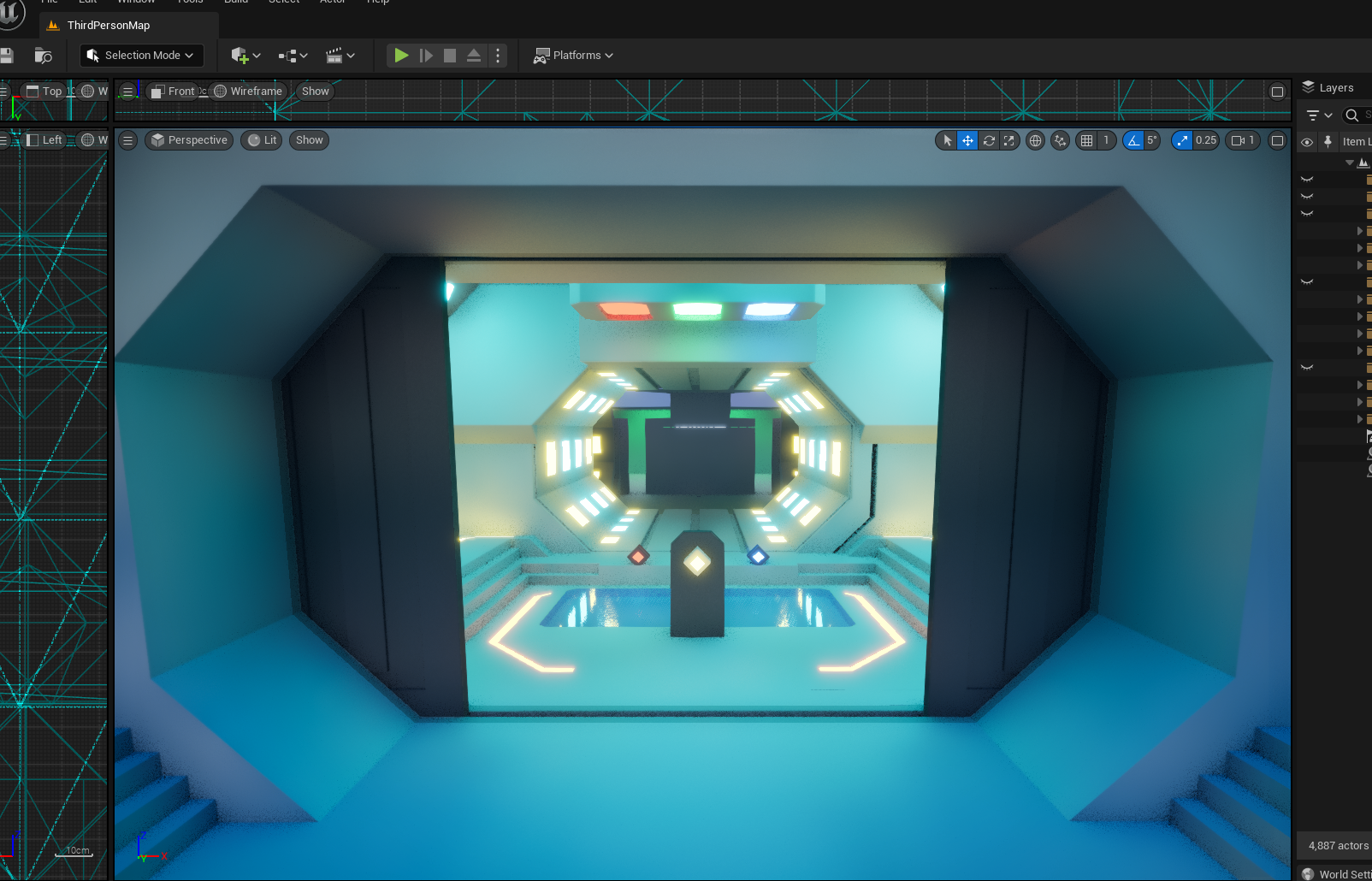Click the Stop simulation square icon
Screen dimensions: 1372x881
pyautogui.click(x=450, y=56)
